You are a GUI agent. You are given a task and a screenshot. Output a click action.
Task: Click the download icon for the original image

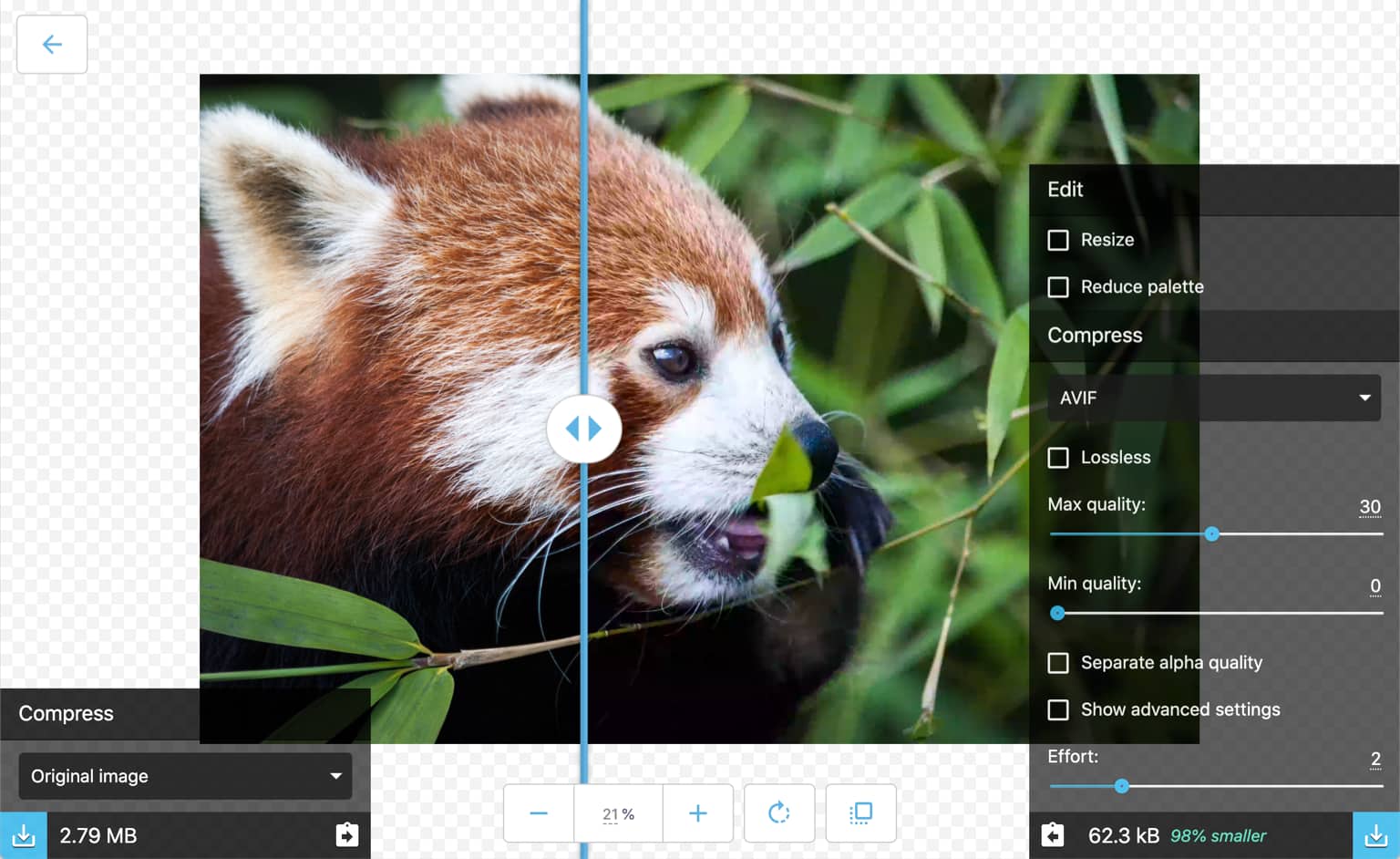pos(25,834)
